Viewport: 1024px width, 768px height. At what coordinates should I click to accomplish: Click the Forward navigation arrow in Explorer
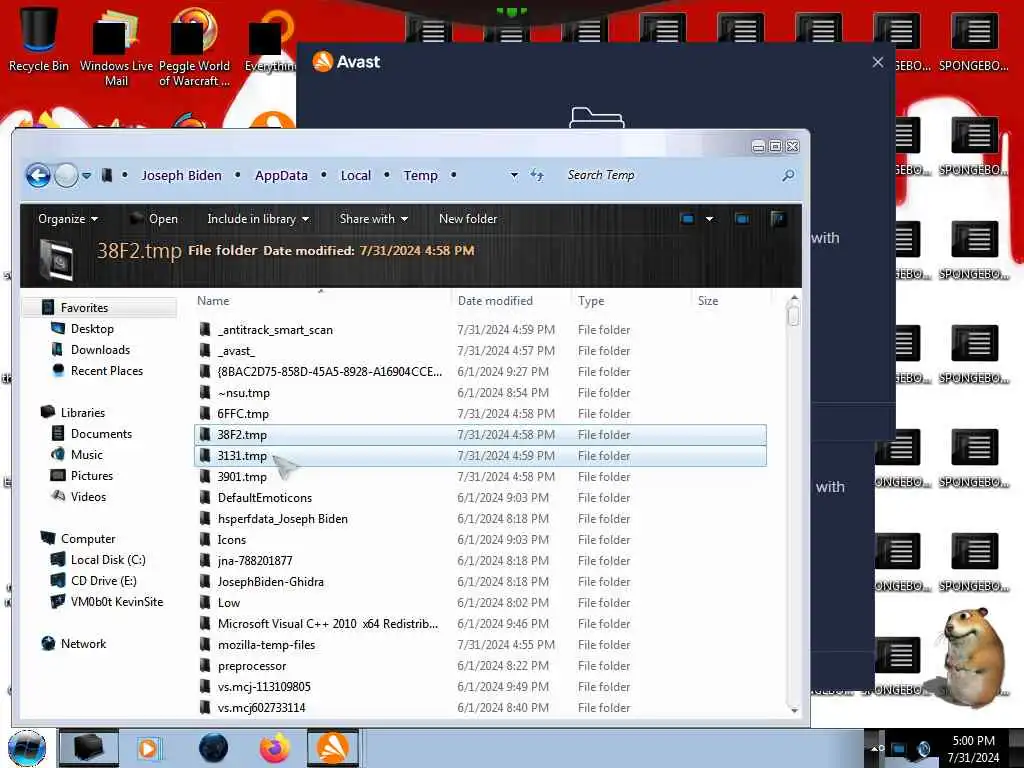[x=66, y=175]
